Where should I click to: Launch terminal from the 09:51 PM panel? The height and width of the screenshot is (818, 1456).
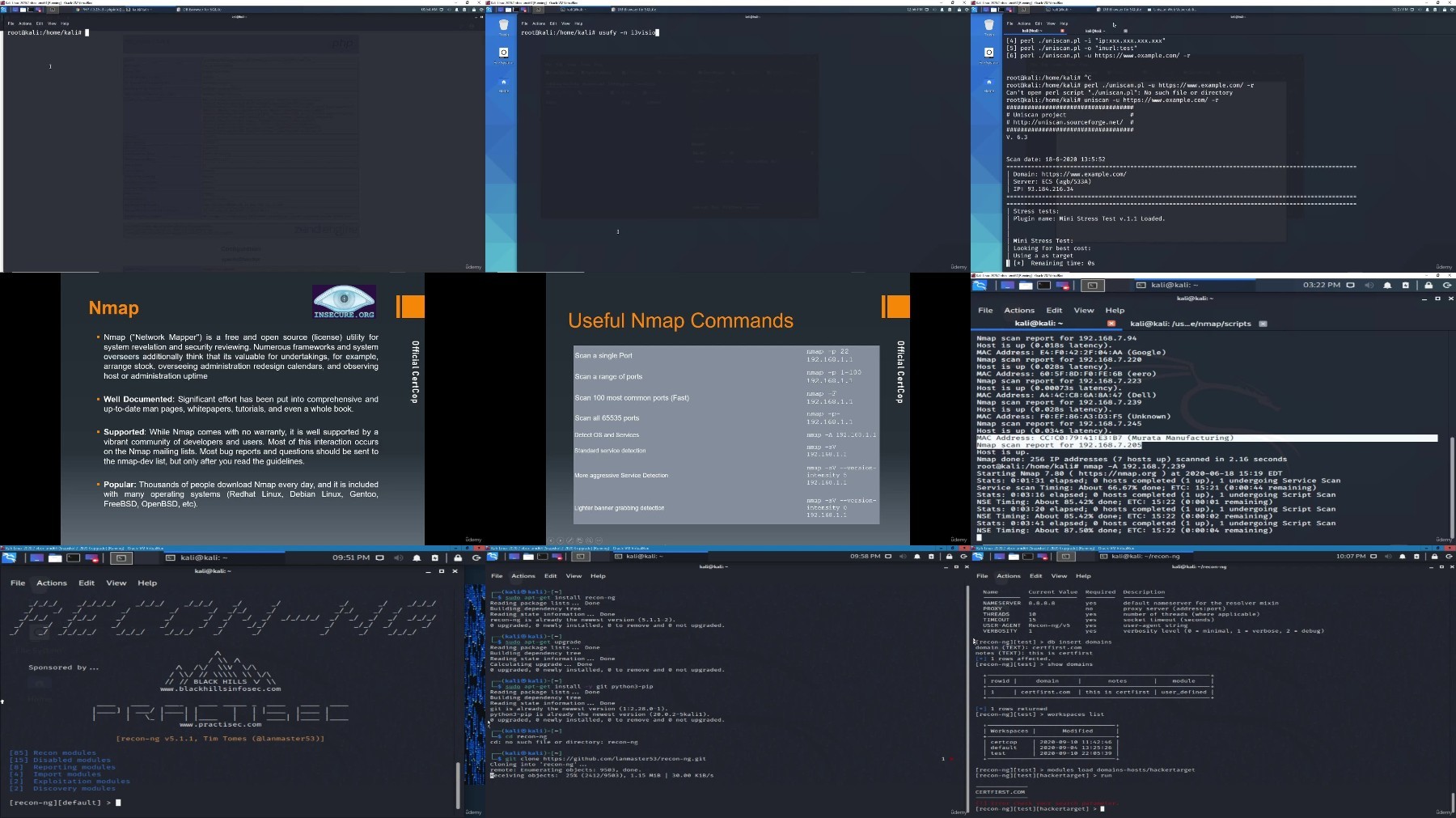[x=74, y=558]
